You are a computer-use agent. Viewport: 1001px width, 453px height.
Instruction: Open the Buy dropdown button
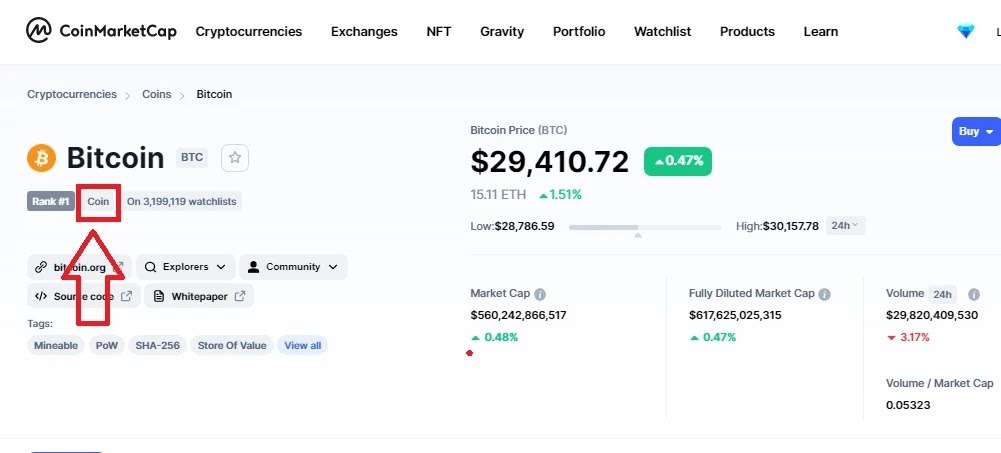975,132
